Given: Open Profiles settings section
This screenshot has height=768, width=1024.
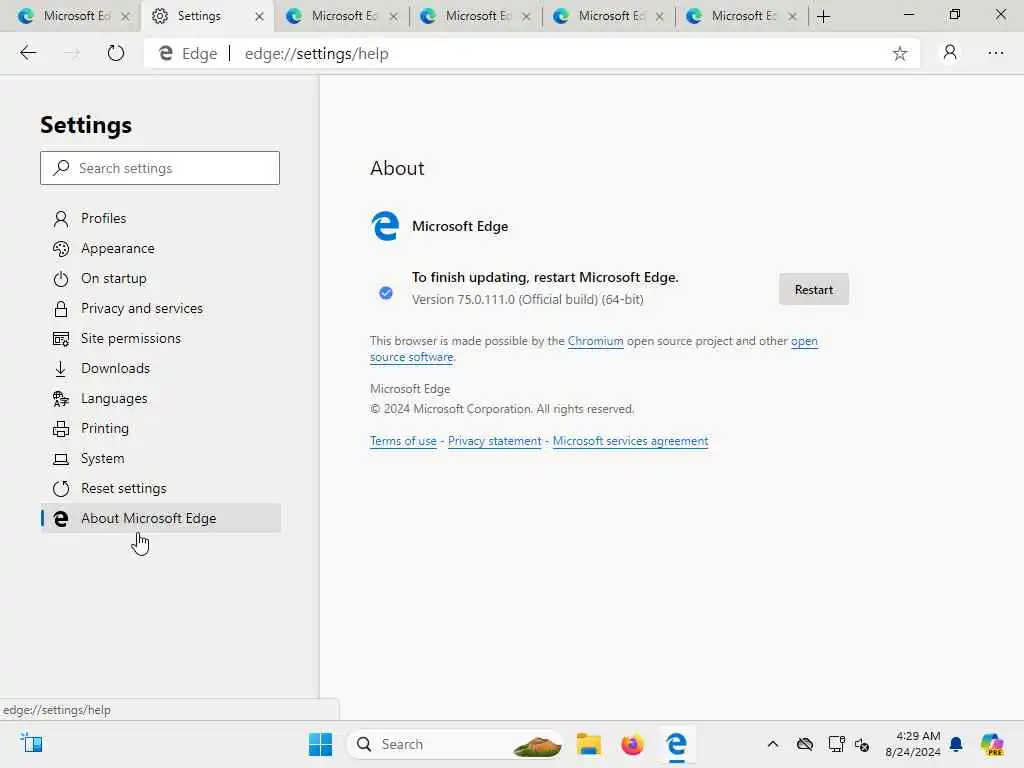Looking at the screenshot, I should (x=161, y=219).
